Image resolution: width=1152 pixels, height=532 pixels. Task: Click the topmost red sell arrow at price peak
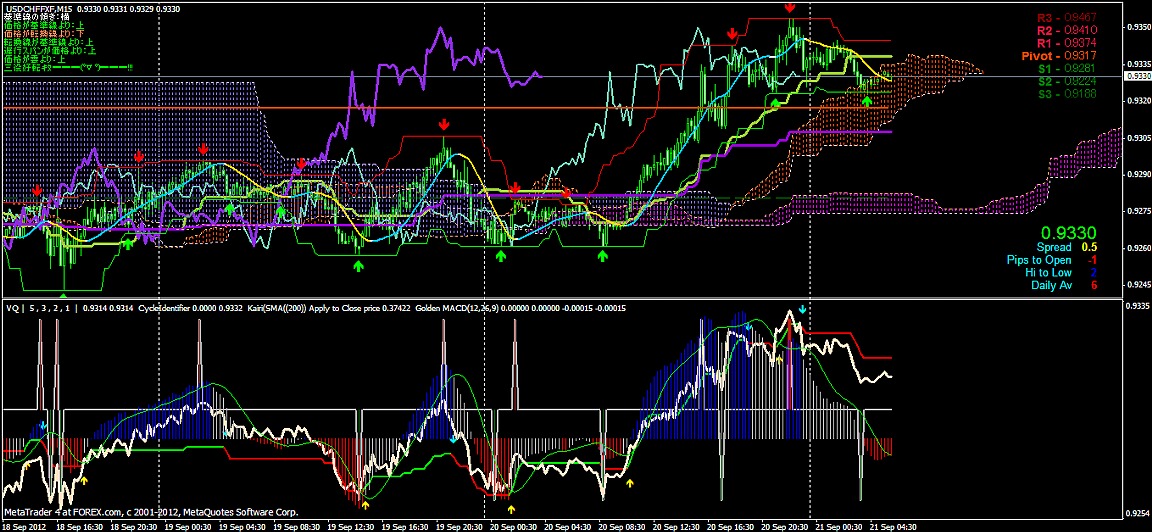pyautogui.click(x=790, y=7)
